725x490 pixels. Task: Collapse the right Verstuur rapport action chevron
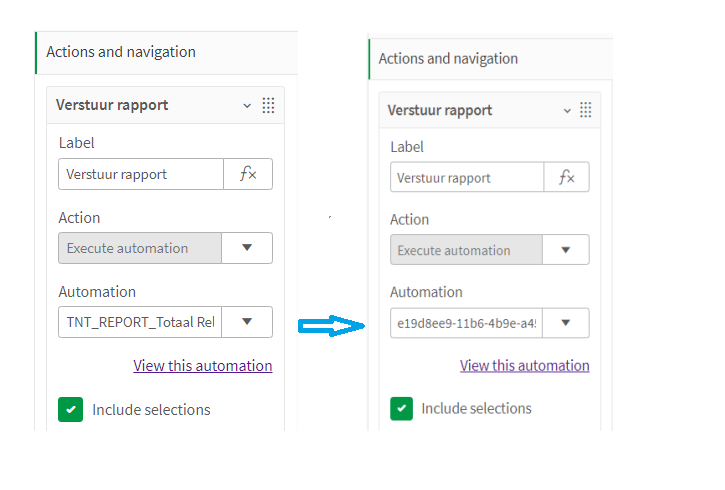click(x=567, y=110)
